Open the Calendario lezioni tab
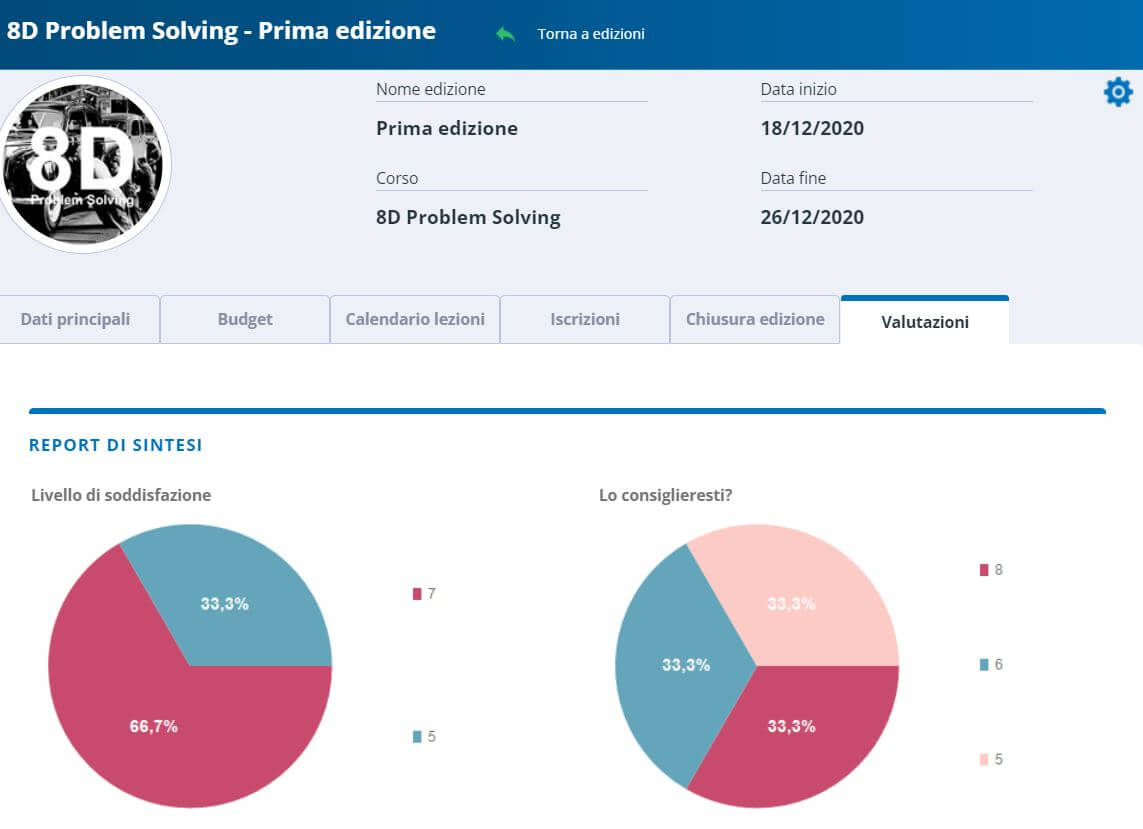This screenshot has height=829, width=1143. [x=414, y=319]
